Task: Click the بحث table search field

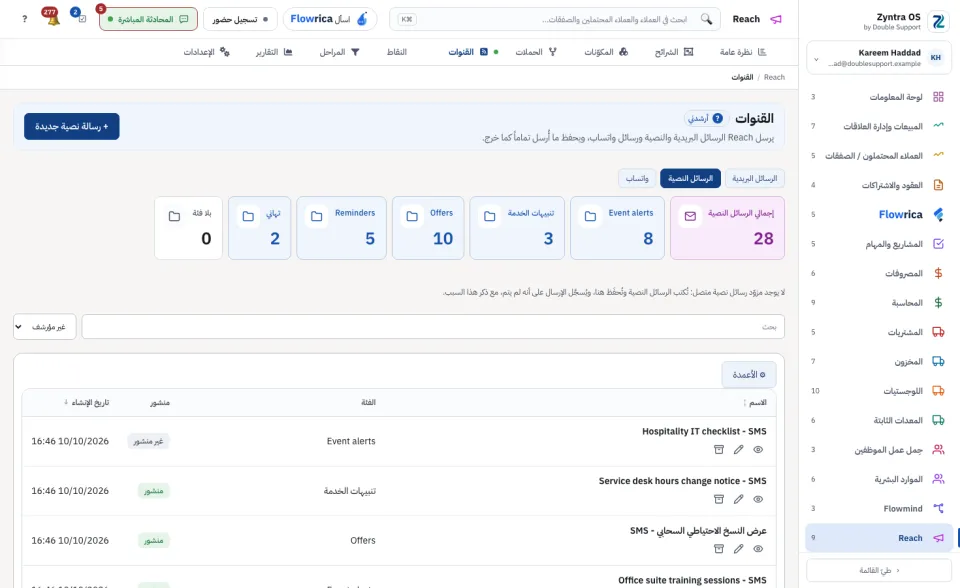Action: [433, 326]
